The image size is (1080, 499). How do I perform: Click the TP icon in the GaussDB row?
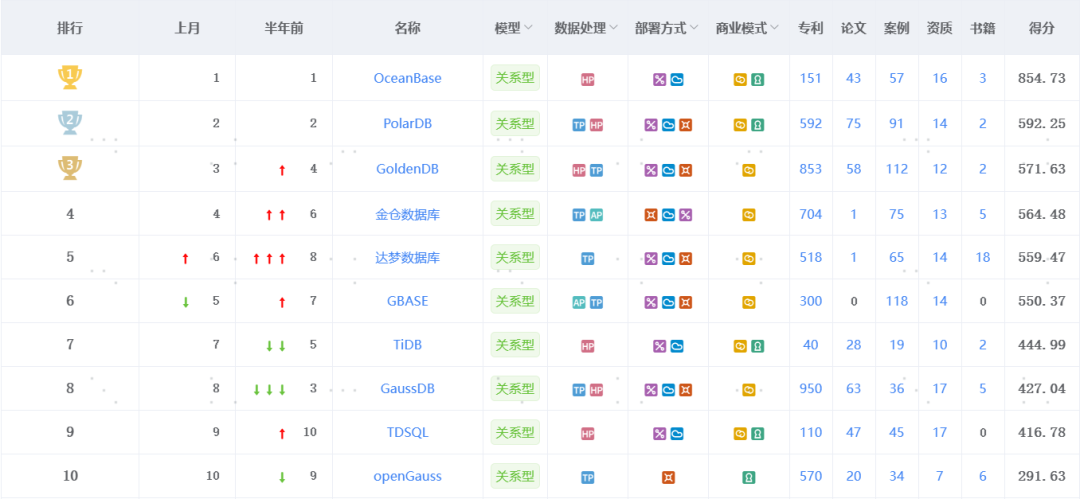pos(579,390)
